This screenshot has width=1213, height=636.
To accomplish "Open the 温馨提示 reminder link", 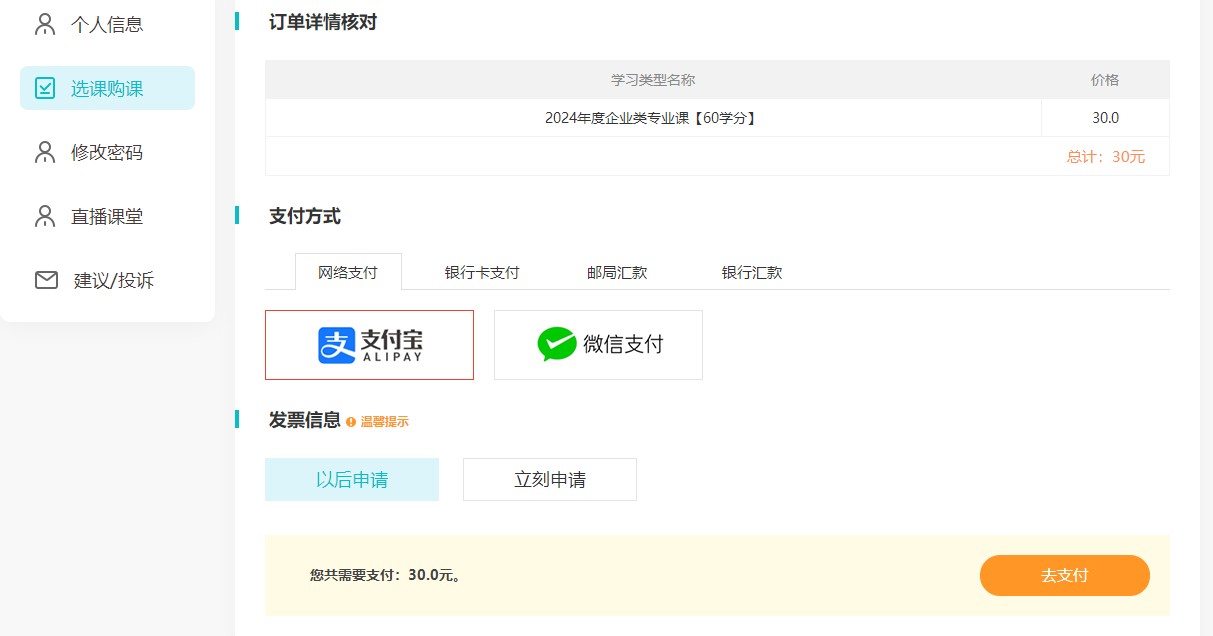I will tap(386, 421).
